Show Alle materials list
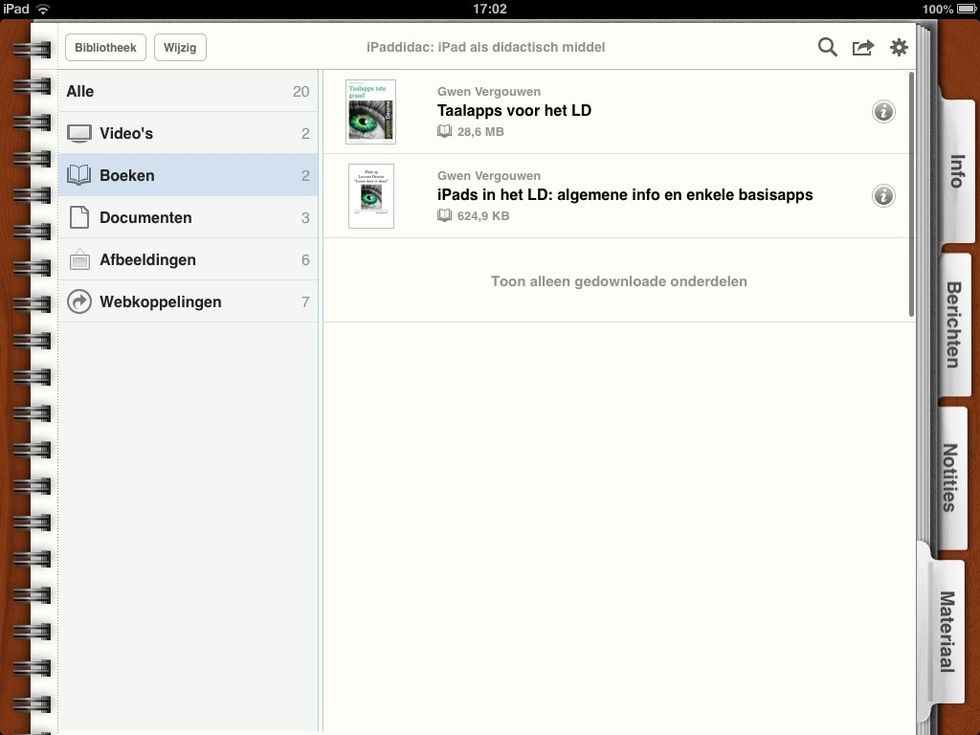 pyautogui.click(x=188, y=91)
